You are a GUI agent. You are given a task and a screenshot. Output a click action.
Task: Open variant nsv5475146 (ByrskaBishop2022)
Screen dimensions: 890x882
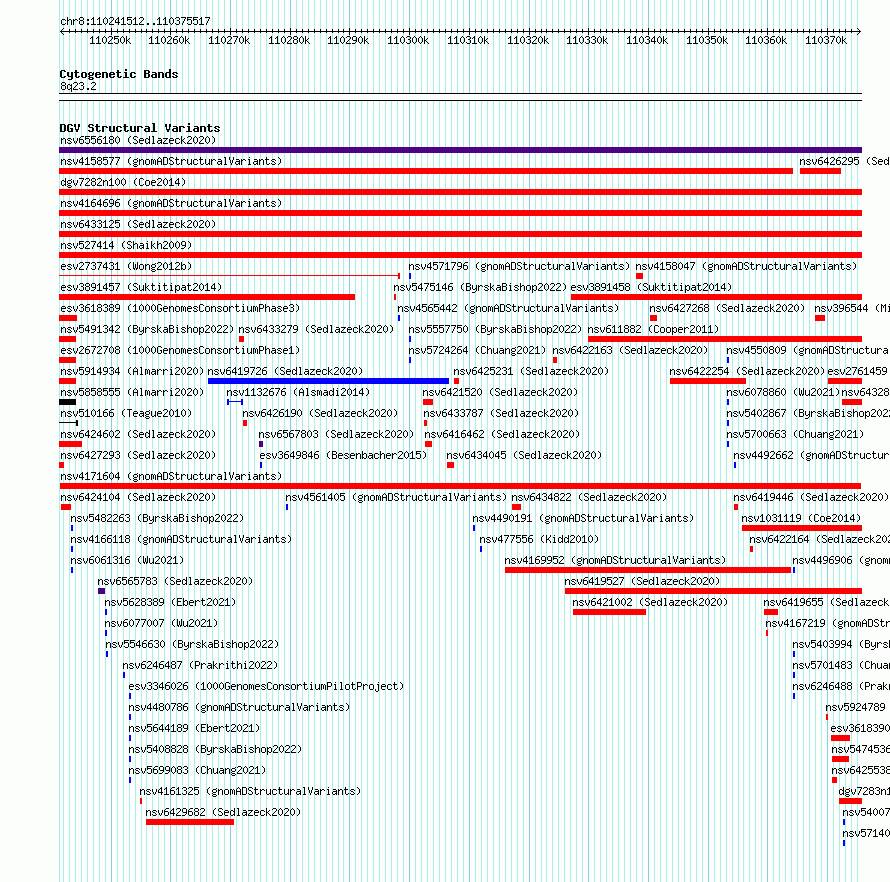tap(480, 287)
